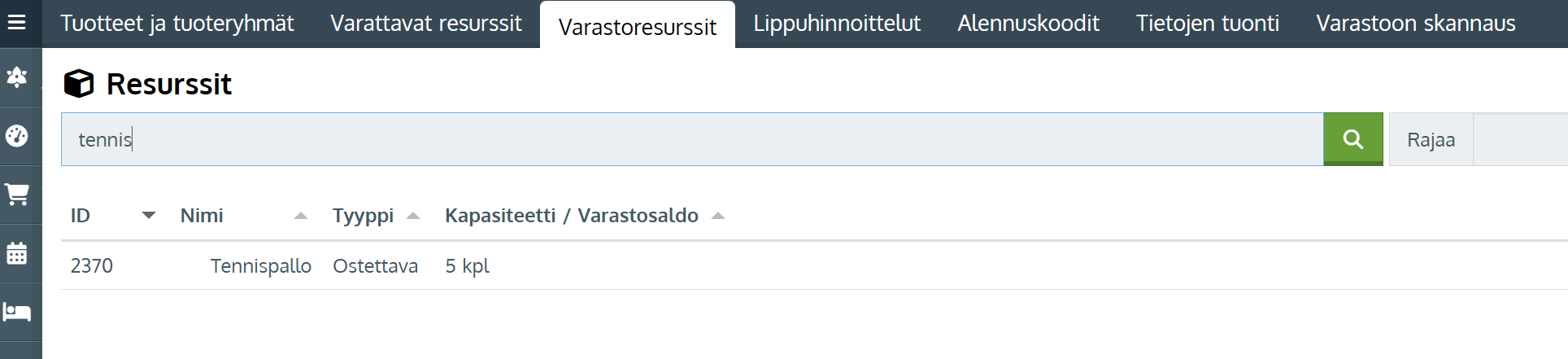
Task: Click the green magnifier search button
Action: coord(1353,139)
